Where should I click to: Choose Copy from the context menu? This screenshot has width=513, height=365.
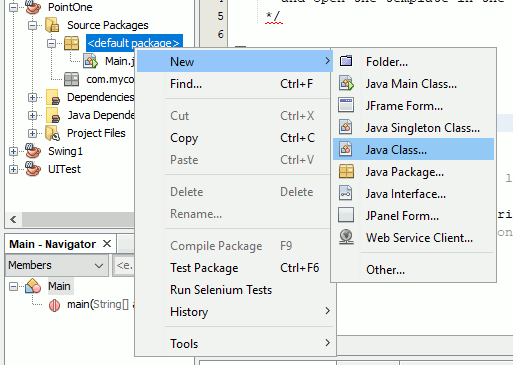click(235, 138)
